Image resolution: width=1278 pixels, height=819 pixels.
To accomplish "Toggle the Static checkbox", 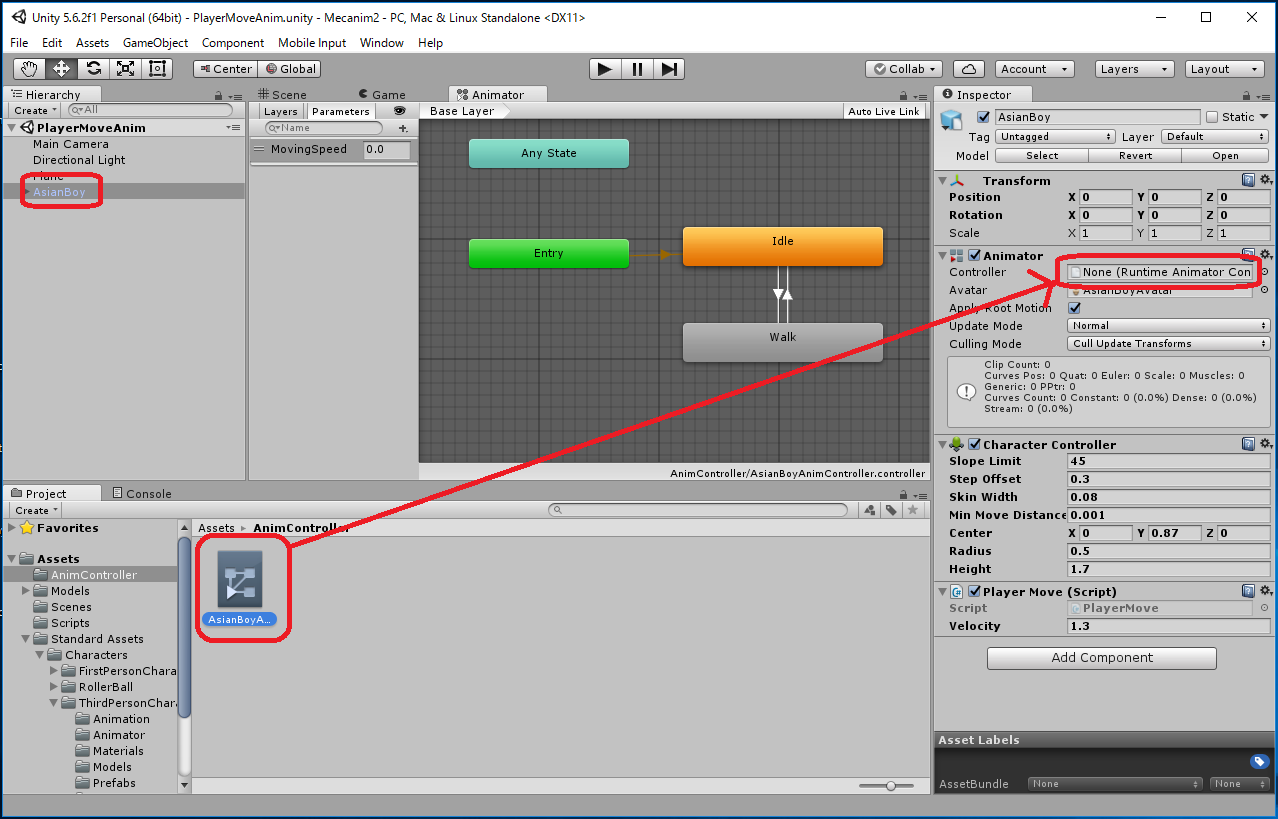I will pyautogui.click(x=1212, y=117).
